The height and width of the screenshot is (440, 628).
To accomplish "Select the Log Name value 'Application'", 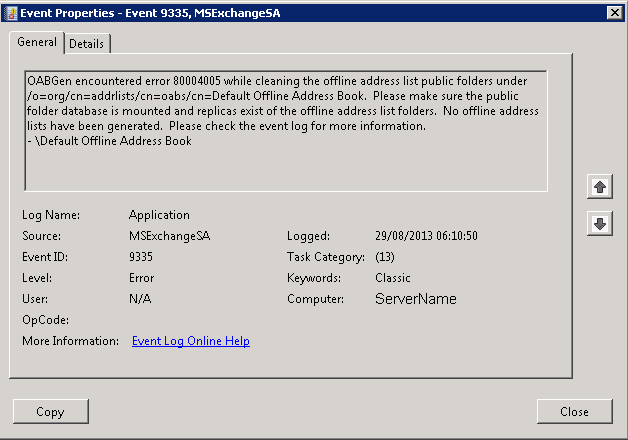I will [159, 215].
